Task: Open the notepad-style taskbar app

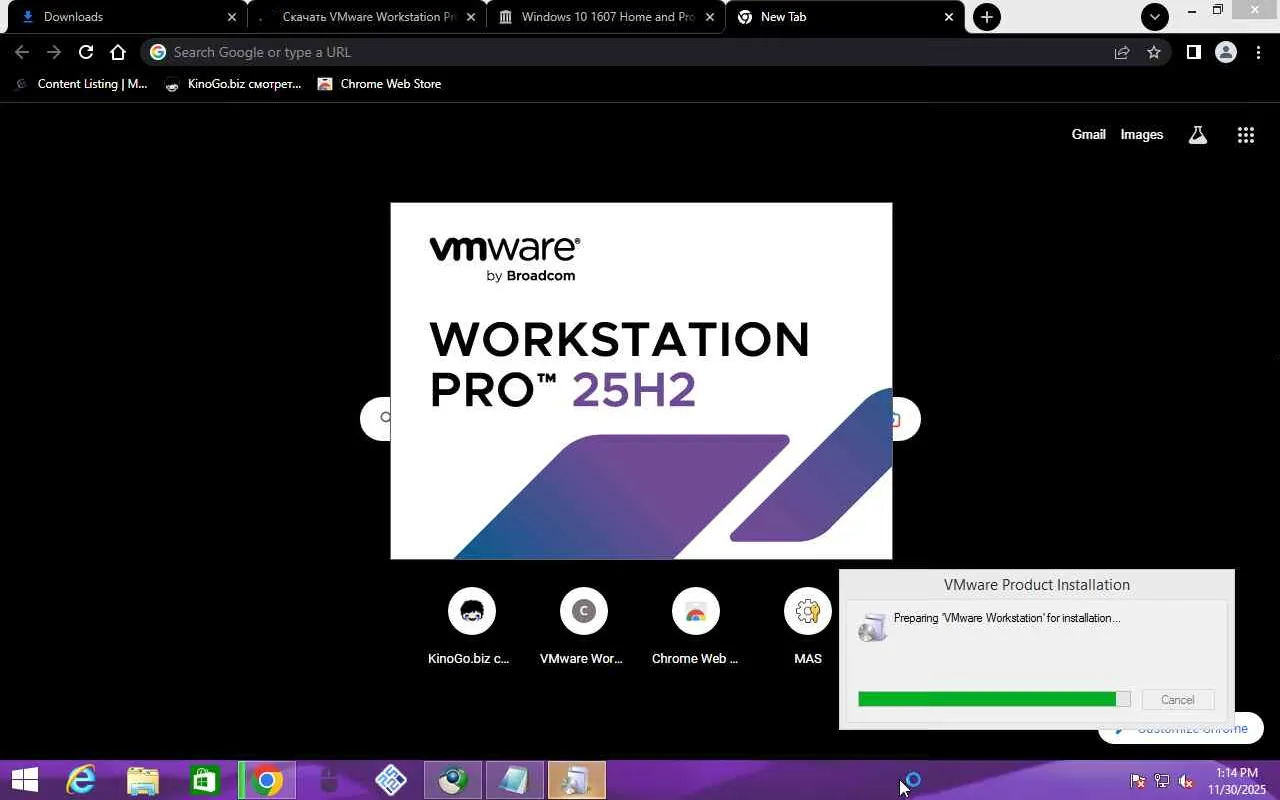Action: click(x=514, y=780)
